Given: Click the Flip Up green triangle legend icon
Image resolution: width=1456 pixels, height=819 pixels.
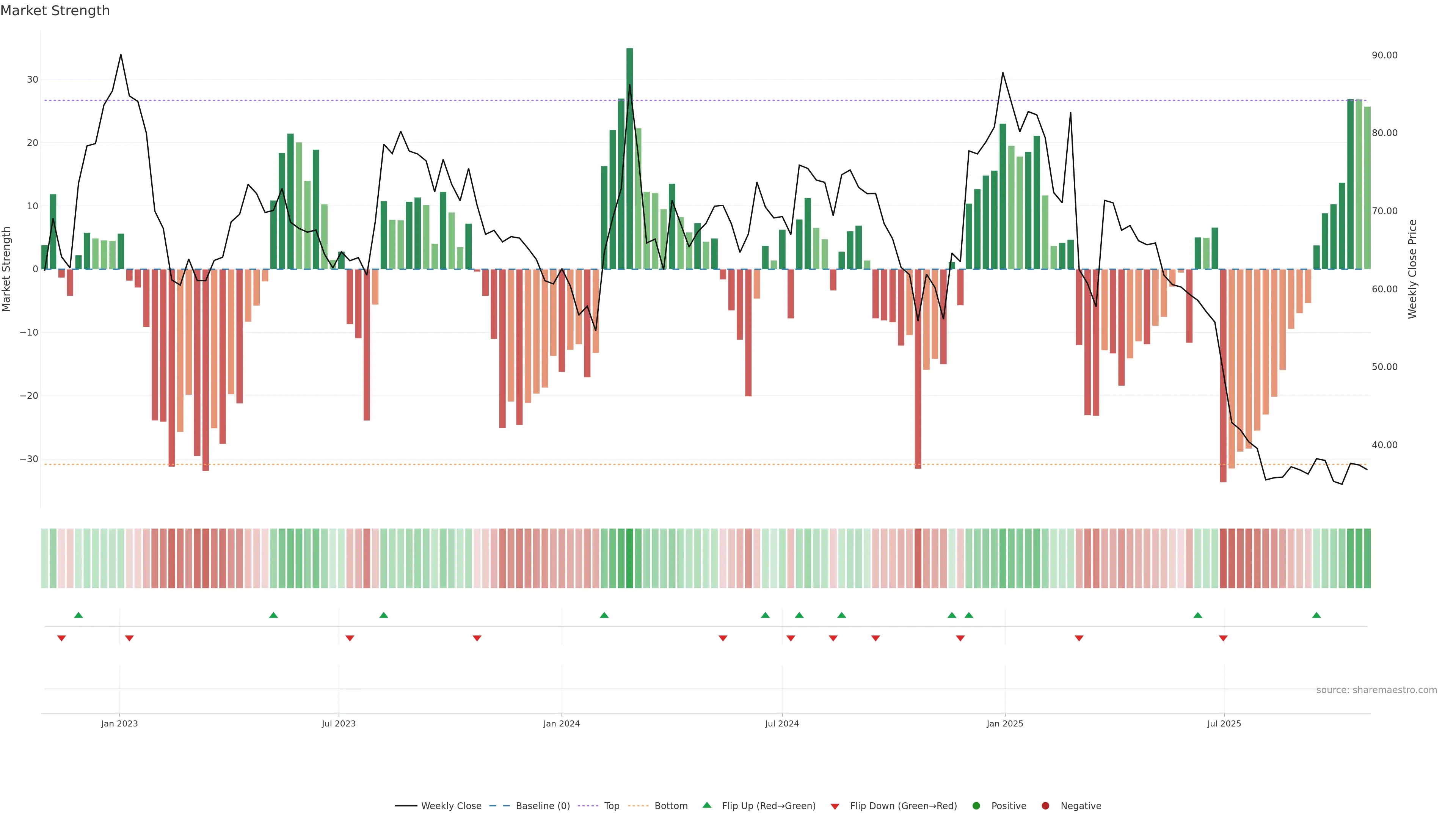Looking at the screenshot, I should tap(706, 805).
